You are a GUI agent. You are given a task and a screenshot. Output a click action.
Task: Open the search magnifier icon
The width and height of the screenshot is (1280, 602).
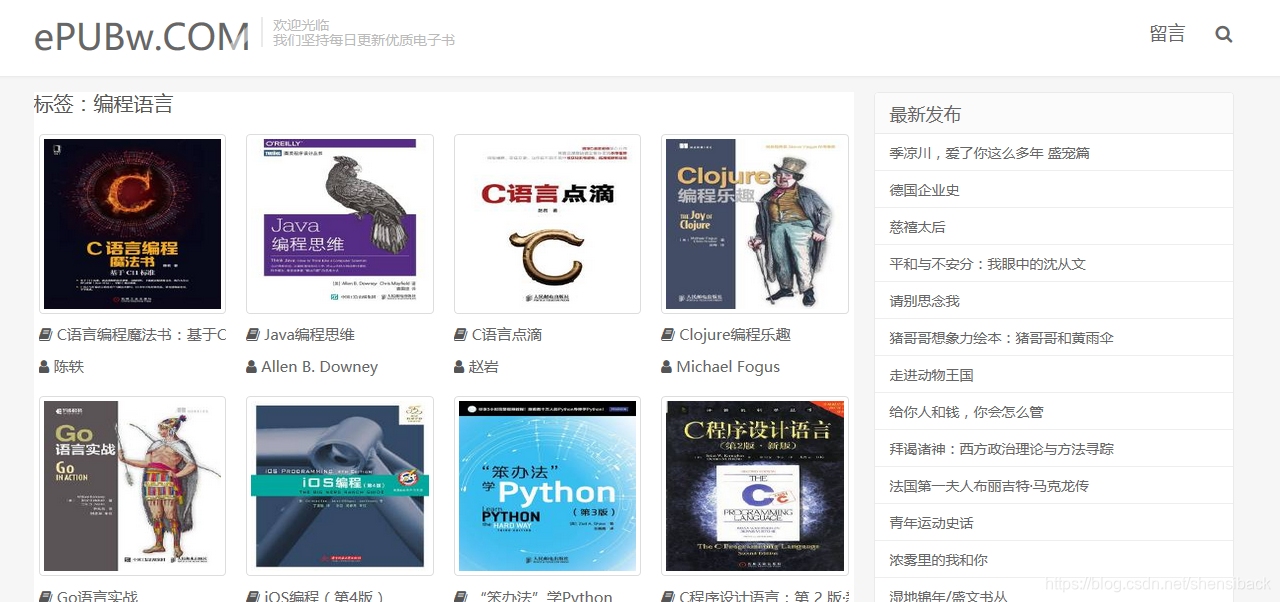[1223, 33]
